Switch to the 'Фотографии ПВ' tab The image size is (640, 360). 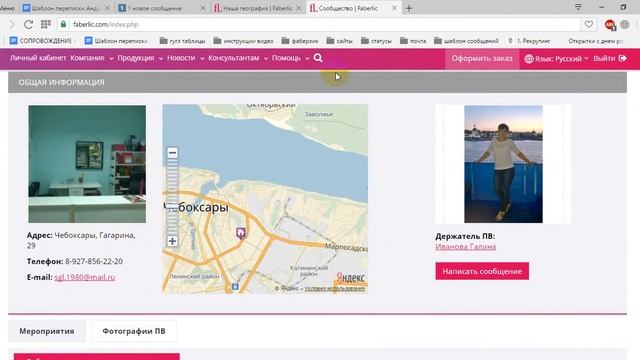pos(134,331)
